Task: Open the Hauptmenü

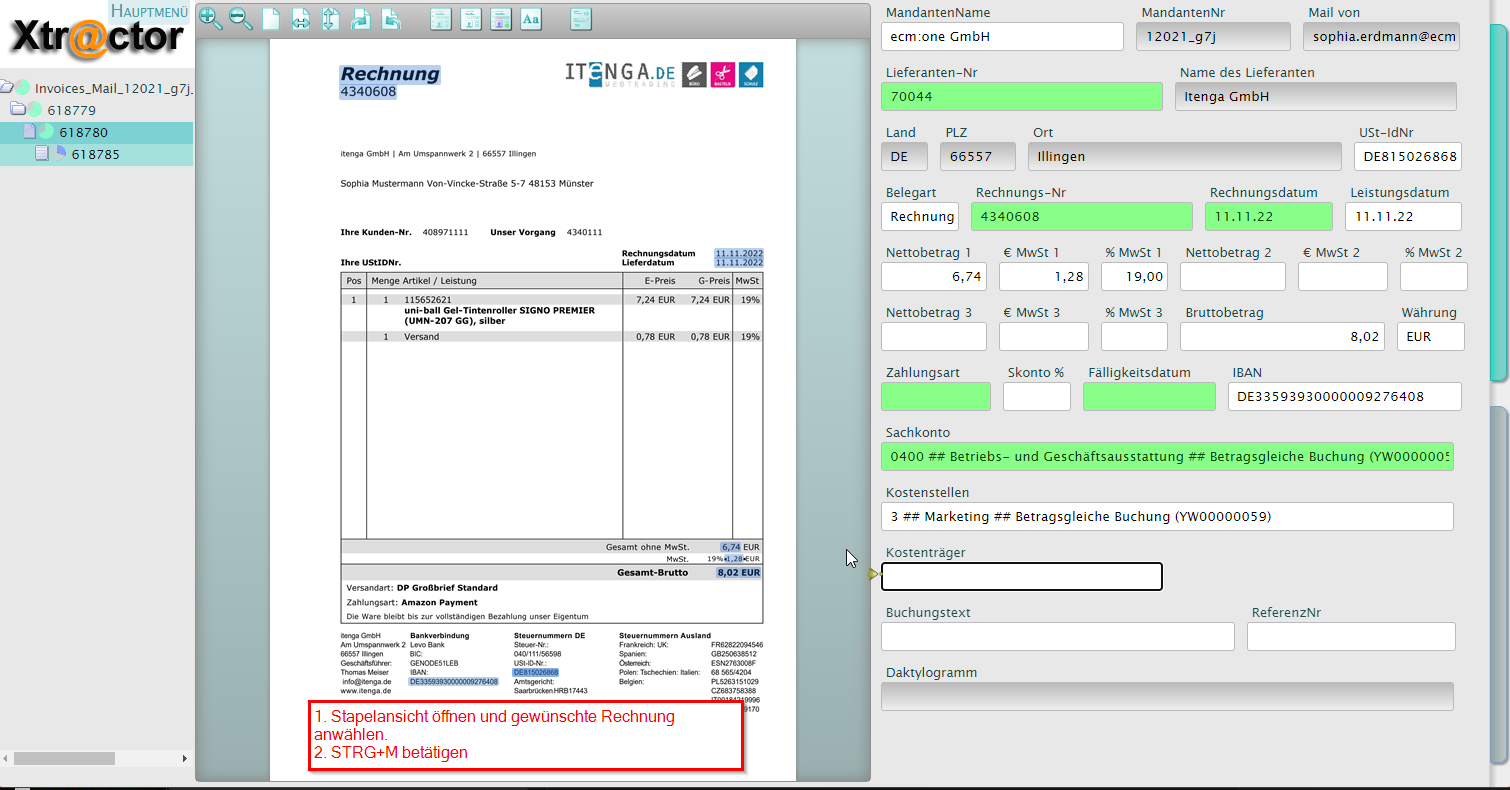Action: (x=150, y=12)
